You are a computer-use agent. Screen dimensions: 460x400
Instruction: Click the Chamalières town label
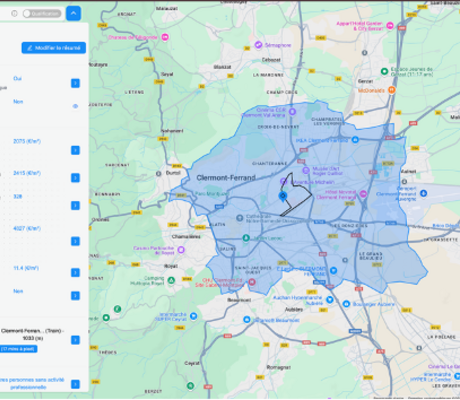(186, 237)
